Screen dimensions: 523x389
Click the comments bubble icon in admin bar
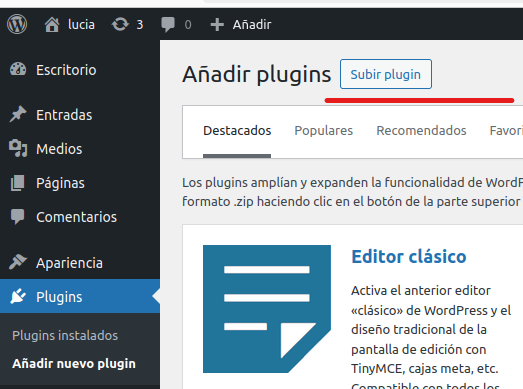tap(168, 25)
